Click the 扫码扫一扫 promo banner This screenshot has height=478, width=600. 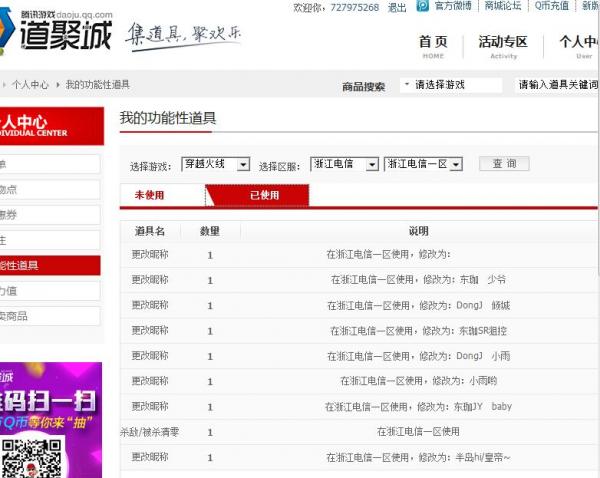point(51,420)
